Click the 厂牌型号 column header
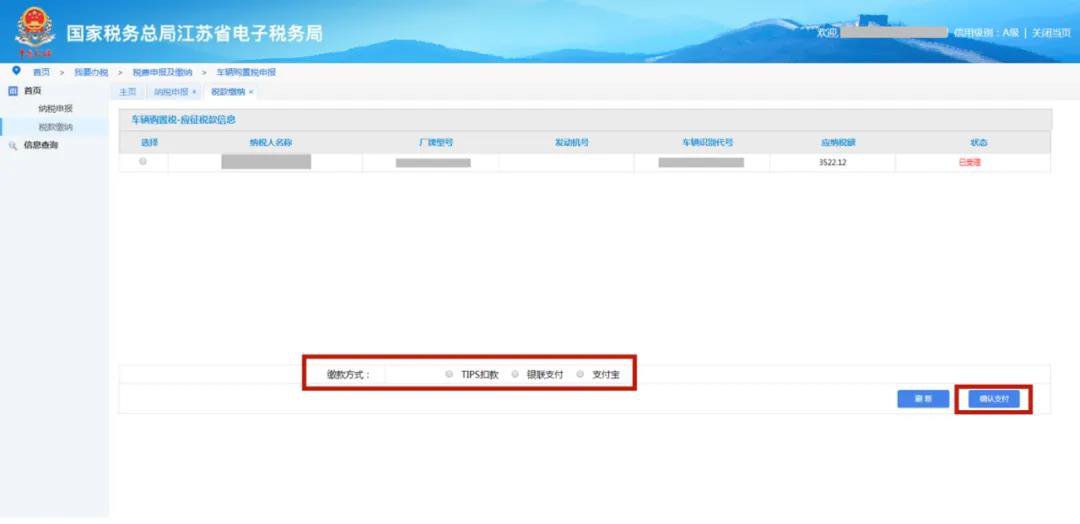The height and width of the screenshot is (524, 1080). pos(435,143)
